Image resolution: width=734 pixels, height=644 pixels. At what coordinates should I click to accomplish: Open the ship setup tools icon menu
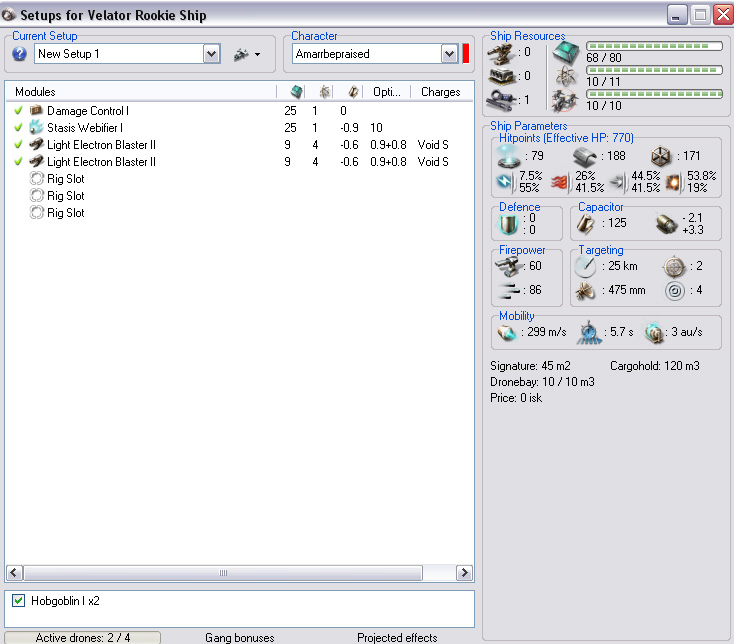tap(241, 54)
